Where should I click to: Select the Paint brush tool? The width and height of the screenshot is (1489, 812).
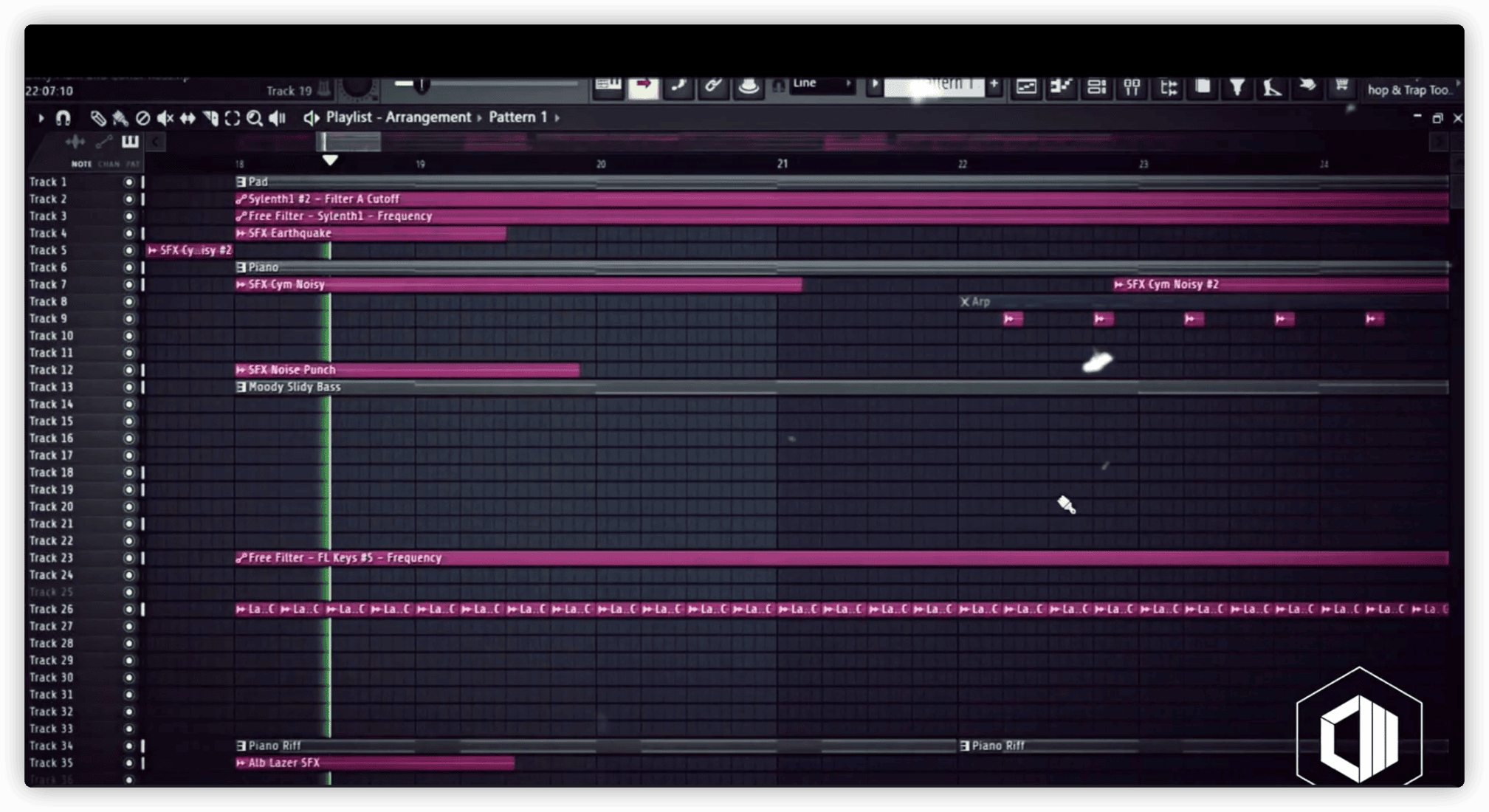point(120,118)
